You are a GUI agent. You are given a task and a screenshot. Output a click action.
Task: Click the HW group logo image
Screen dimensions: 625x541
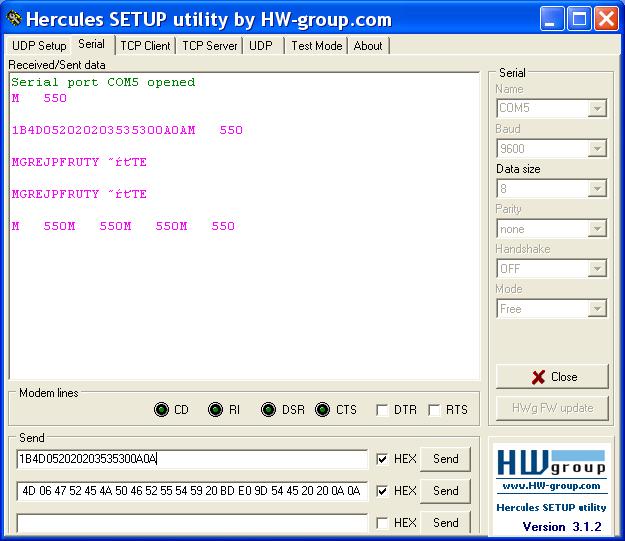click(x=552, y=462)
